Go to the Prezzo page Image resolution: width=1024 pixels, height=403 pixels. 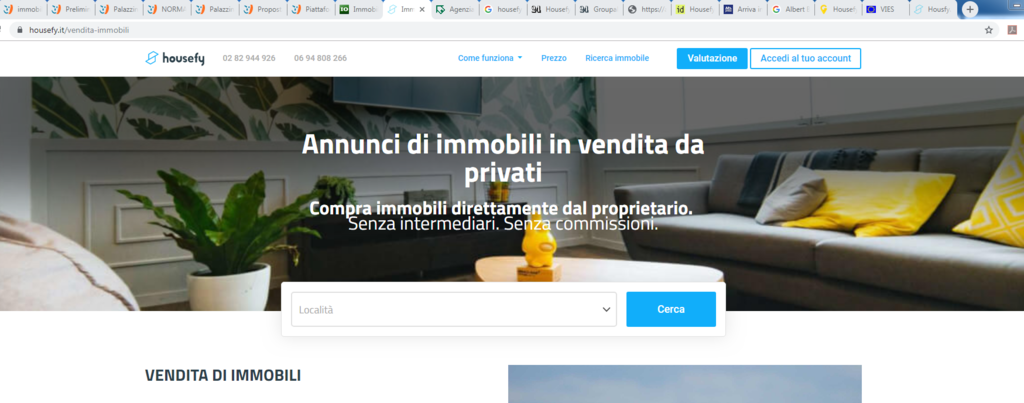554,58
